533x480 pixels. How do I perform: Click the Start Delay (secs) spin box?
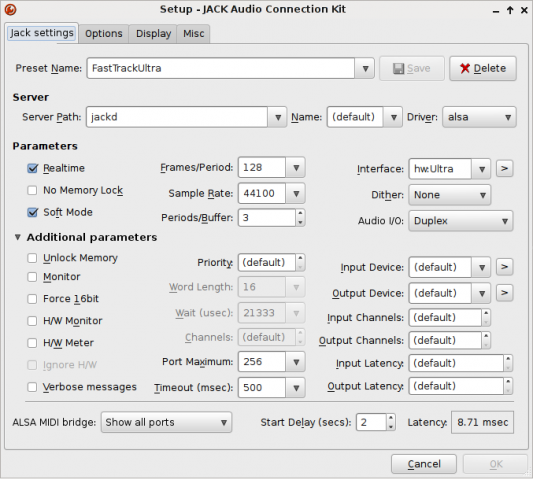click(376, 422)
